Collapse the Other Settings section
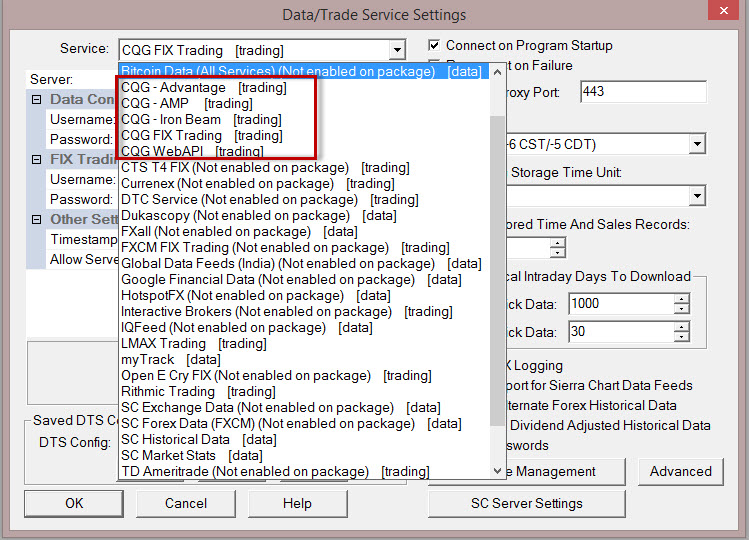This screenshot has height=540, width=749. tap(36, 219)
